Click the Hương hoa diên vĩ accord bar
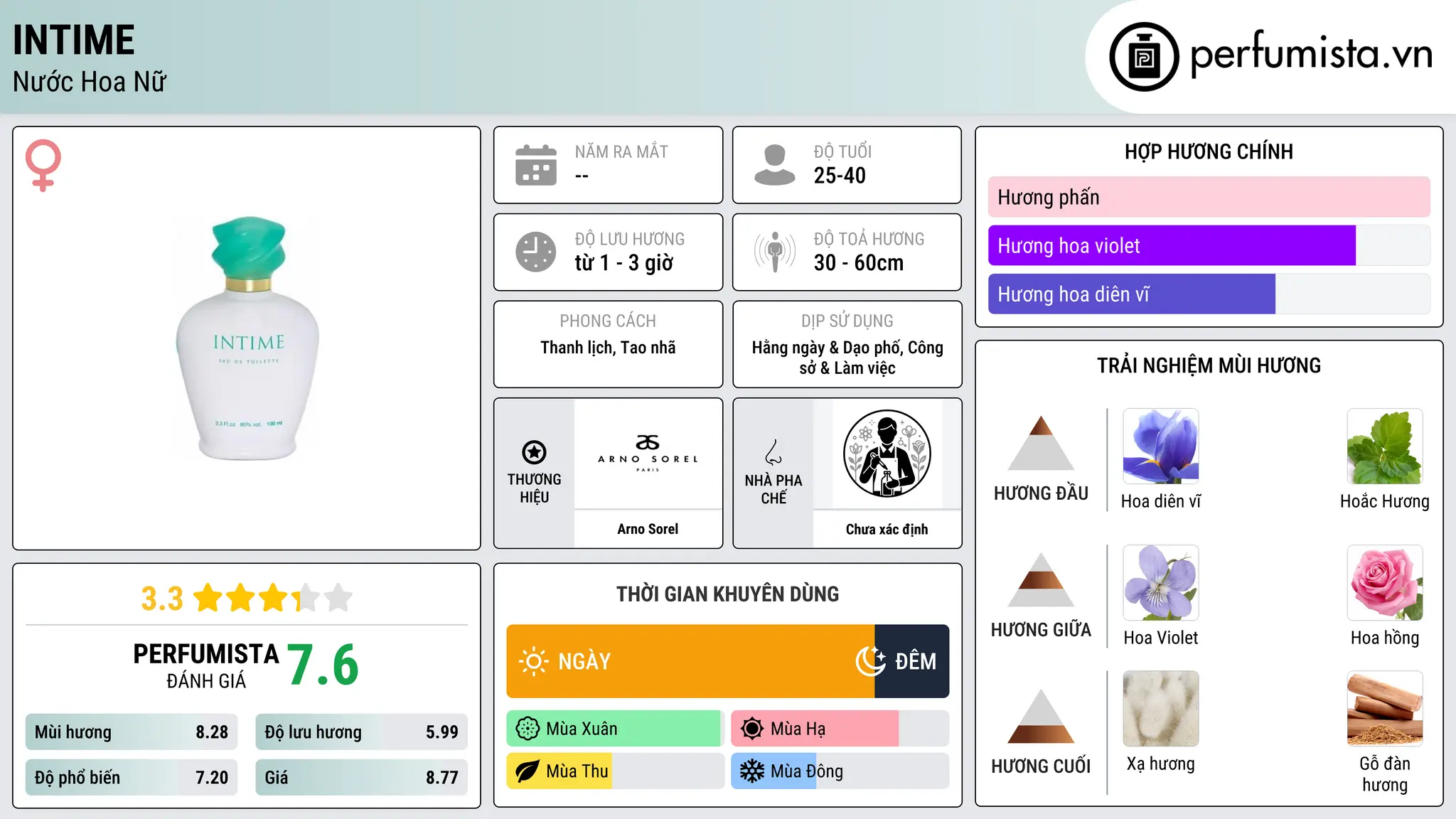 pyautogui.click(x=1209, y=294)
